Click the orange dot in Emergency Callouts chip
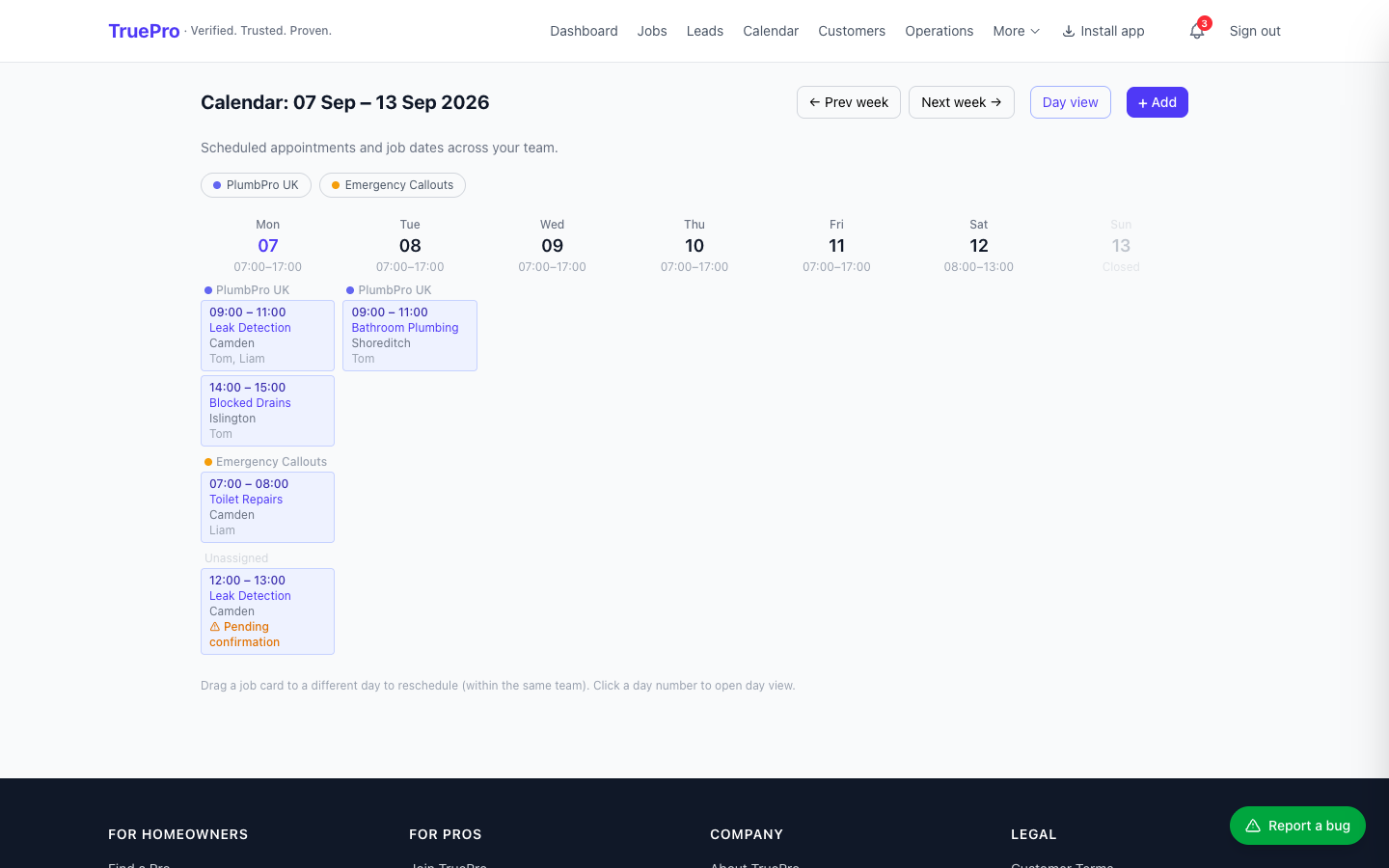This screenshot has width=1389, height=868. pos(336,185)
